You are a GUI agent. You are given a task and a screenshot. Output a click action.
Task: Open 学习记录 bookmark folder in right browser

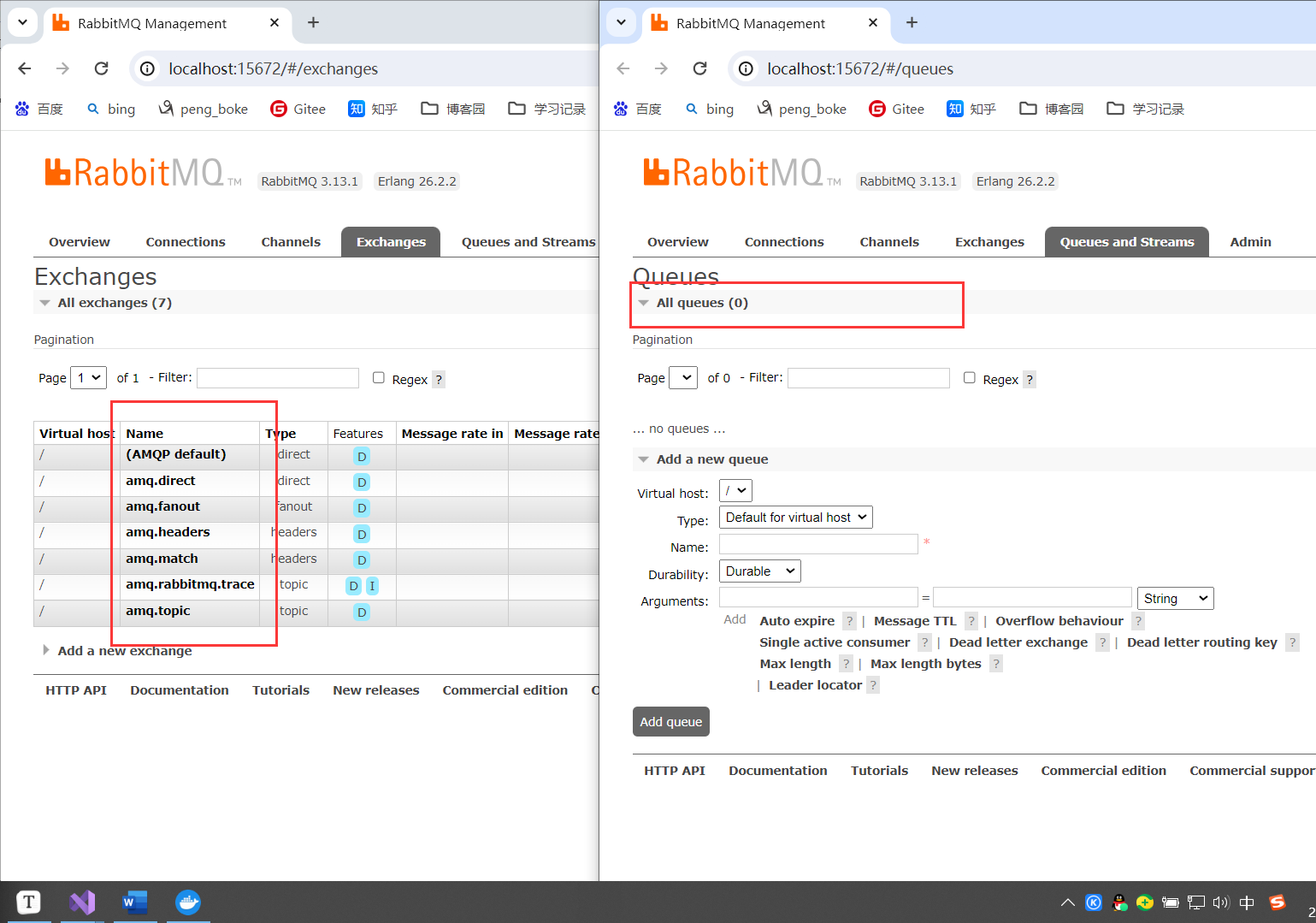point(1145,109)
